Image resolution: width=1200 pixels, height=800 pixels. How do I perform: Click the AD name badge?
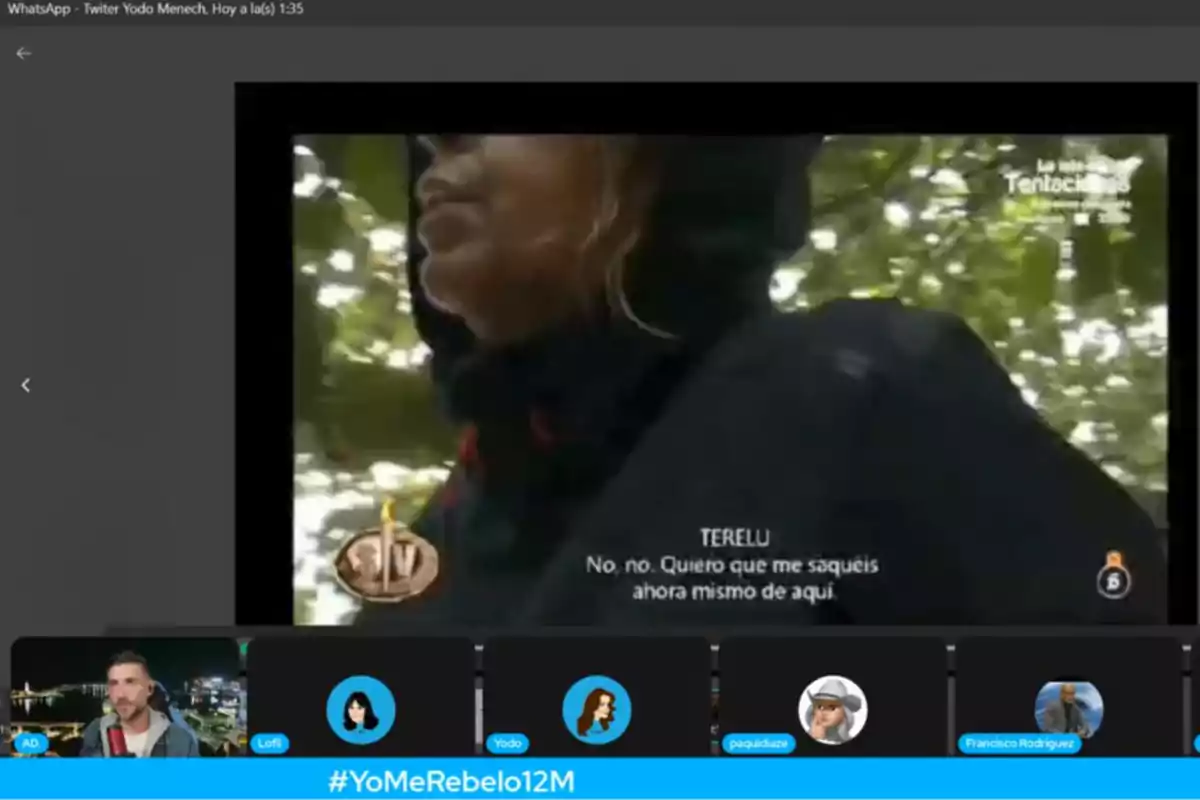pos(31,743)
